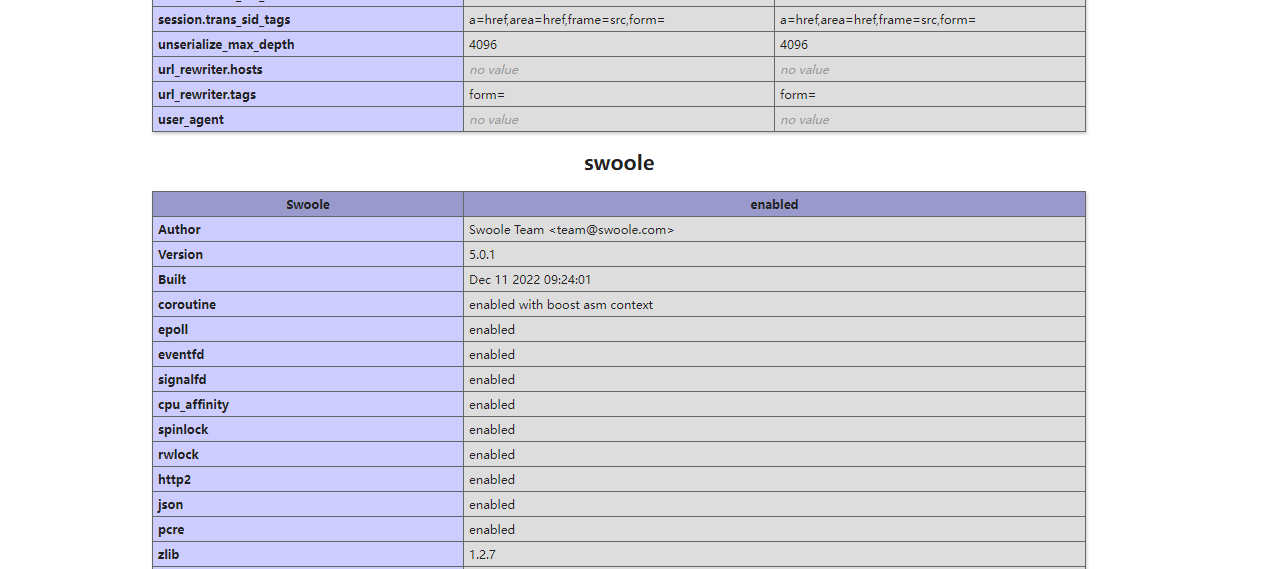1274x569 pixels.
Task: Click 'enabled' value in the cpu_affinity row
Action: [492, 404]
